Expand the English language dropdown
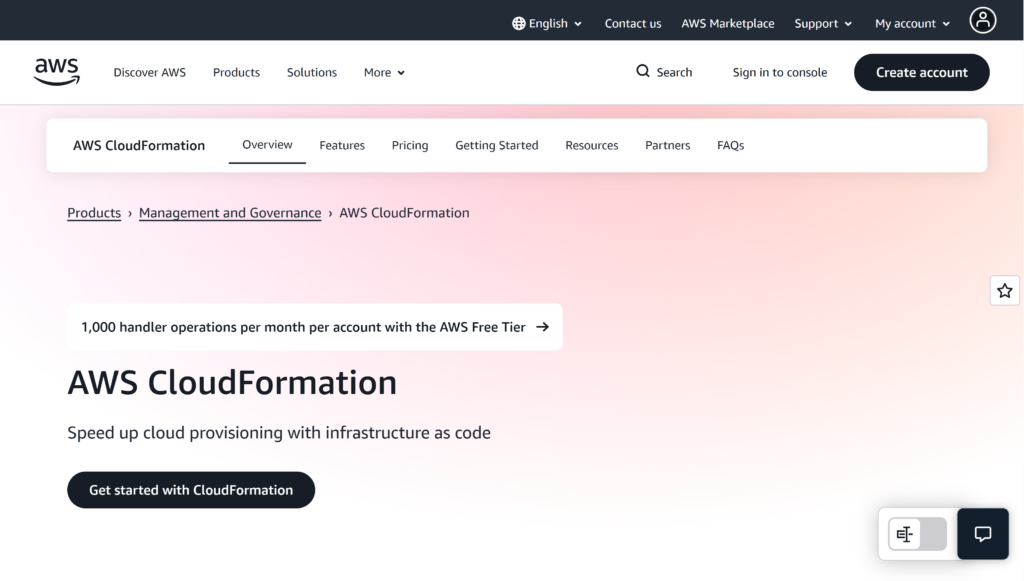 point(546,22)
